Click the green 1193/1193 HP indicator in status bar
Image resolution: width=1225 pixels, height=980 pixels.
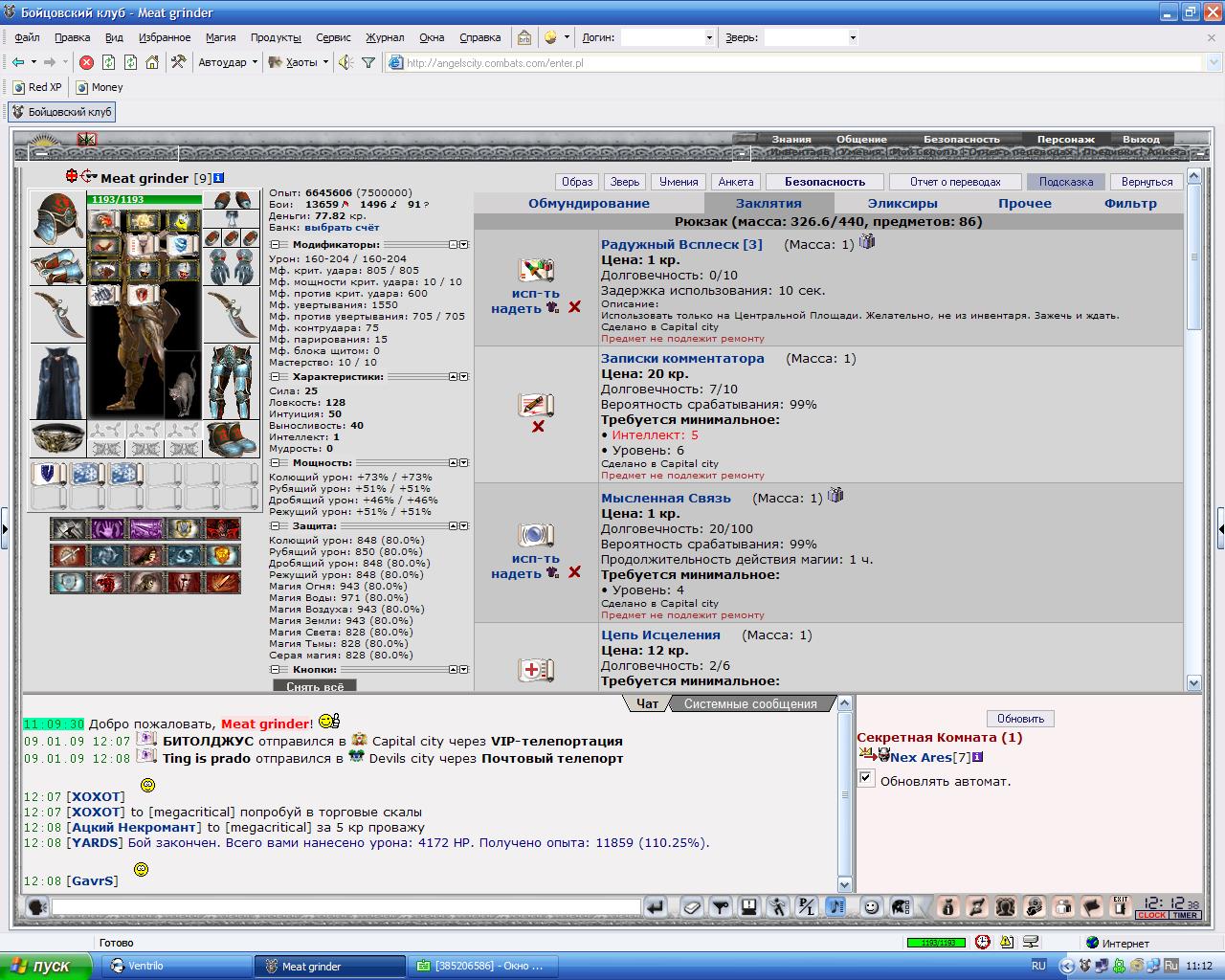tap(937, 943)
